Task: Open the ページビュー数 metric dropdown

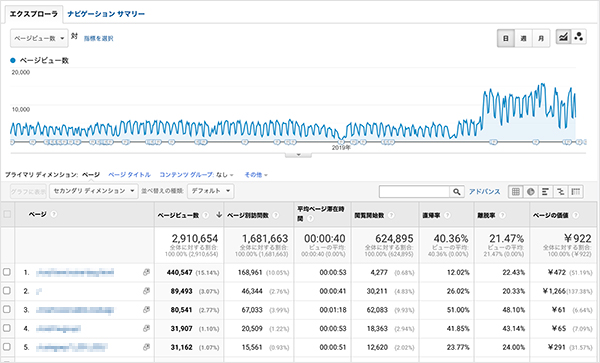Action: 39,38
